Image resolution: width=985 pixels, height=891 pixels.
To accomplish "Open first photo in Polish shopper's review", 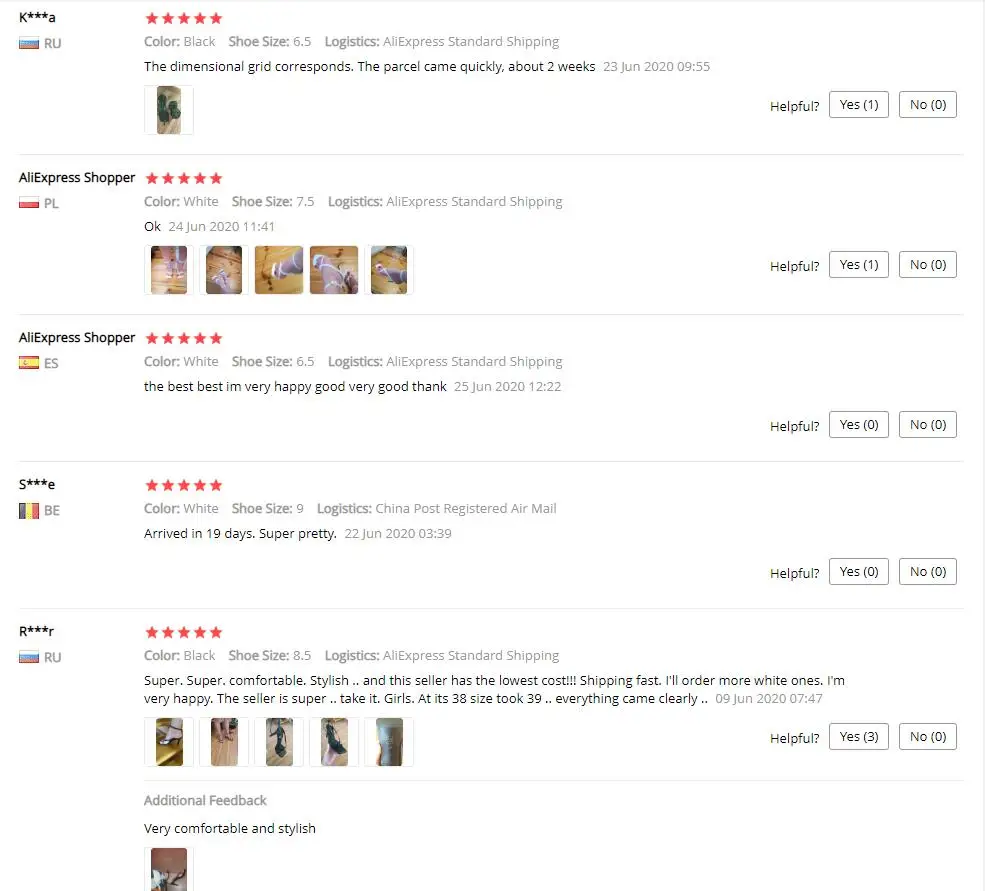I will [x=168, y=270].
